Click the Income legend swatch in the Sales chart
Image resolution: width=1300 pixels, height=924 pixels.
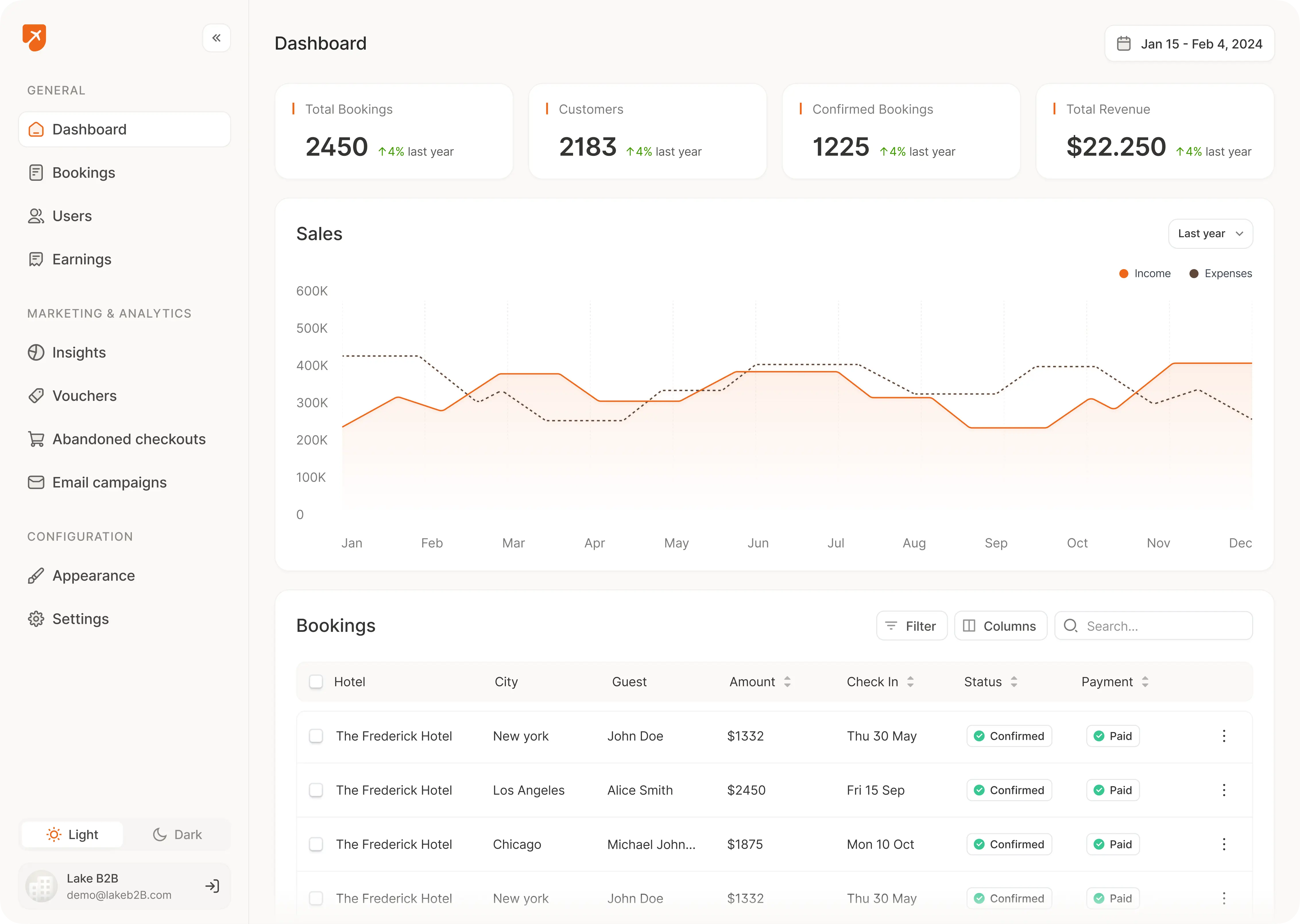(x=1123, y=274)
